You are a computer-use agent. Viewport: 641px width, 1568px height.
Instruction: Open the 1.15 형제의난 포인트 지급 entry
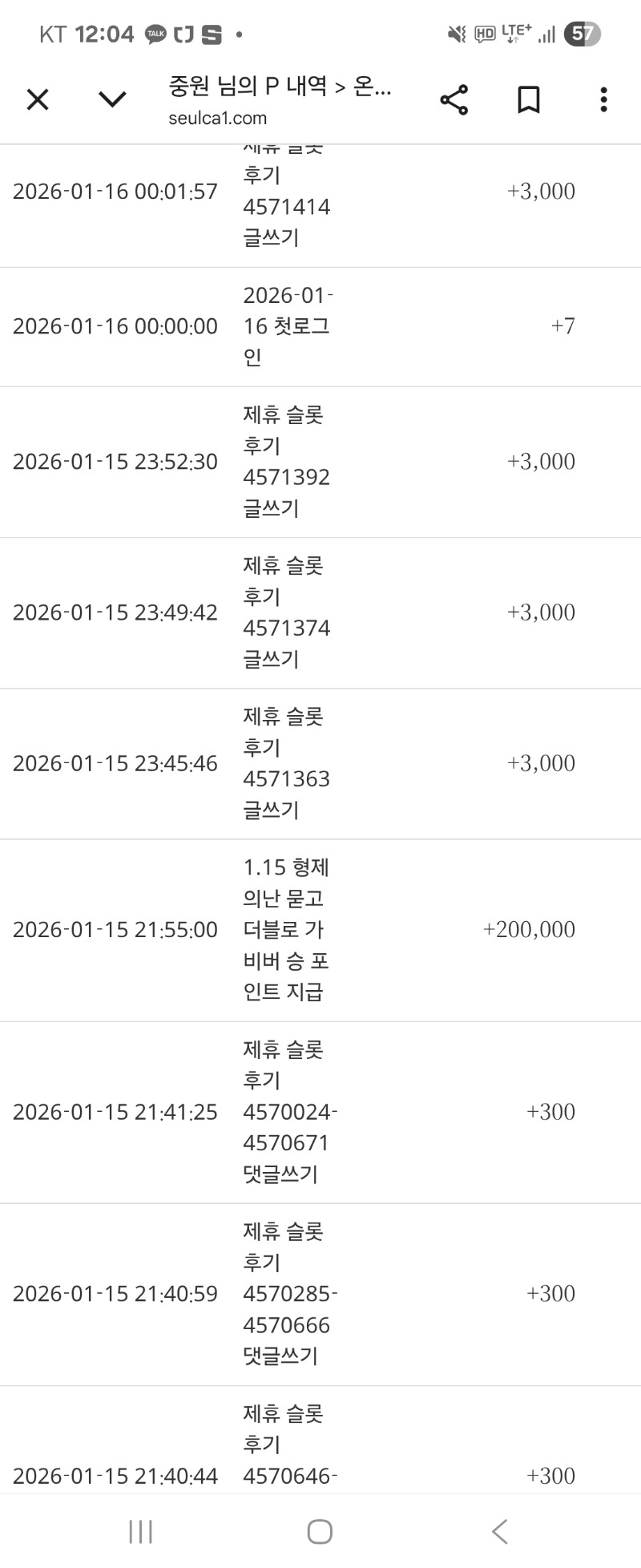(x=286, y=930)
